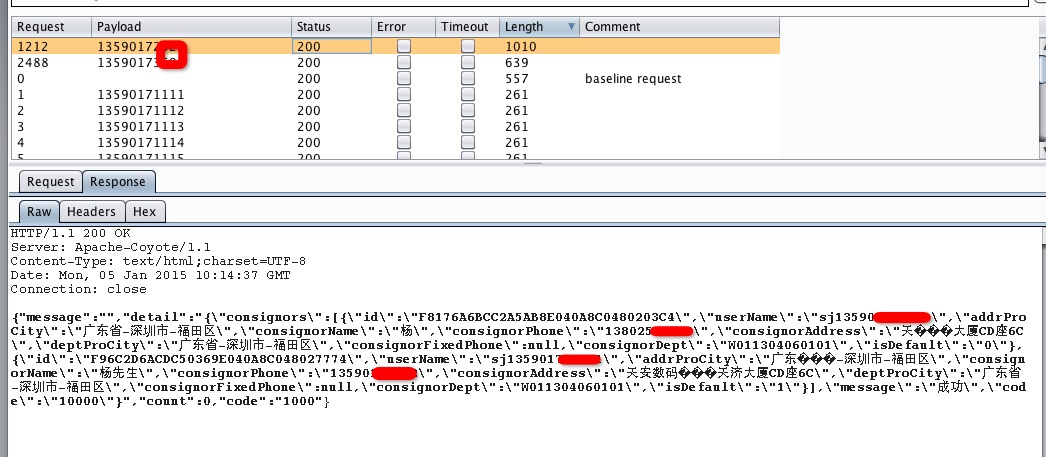Click length value 557

(x=517, y=79)
